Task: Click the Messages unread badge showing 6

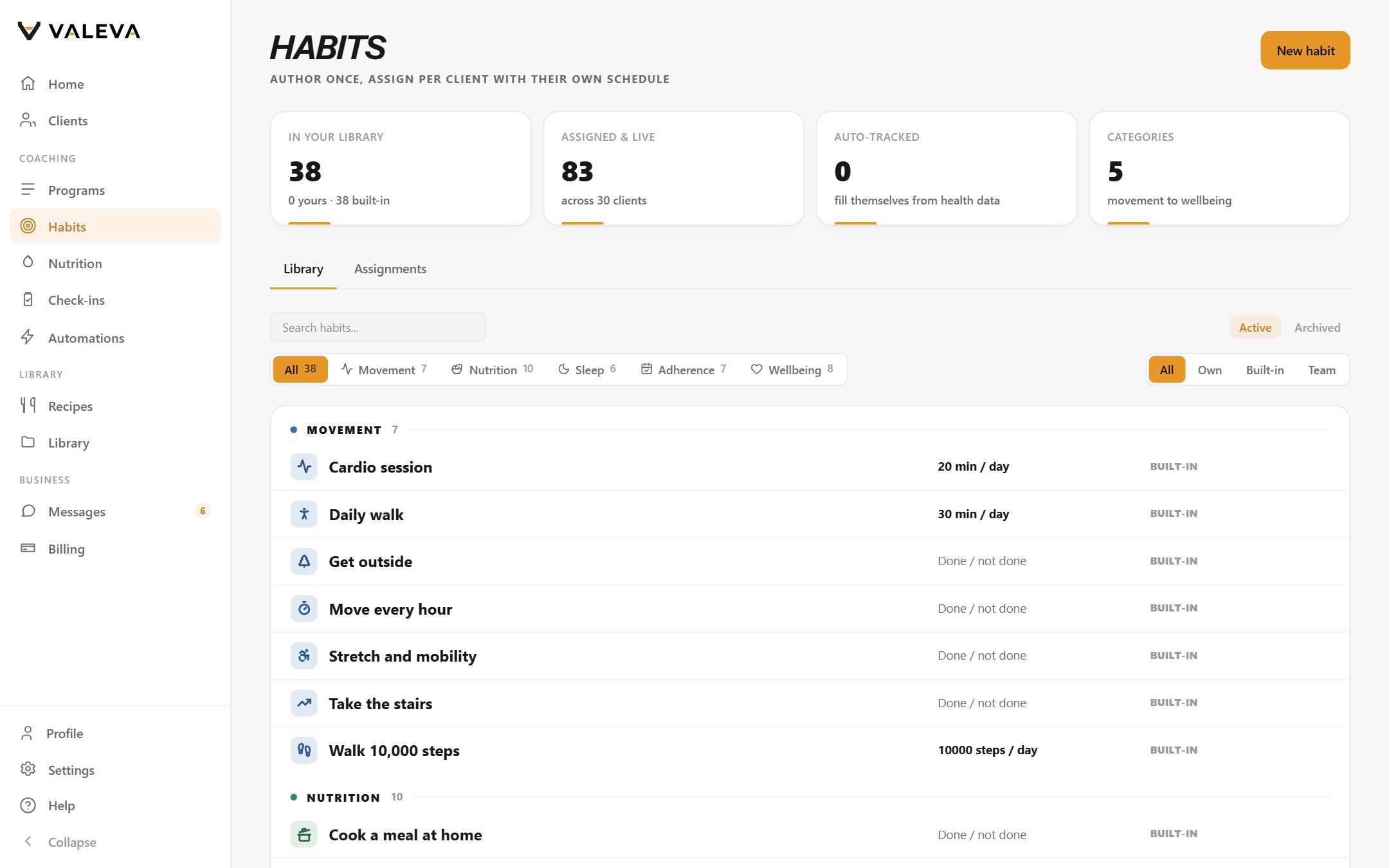Action: [203, 511]
